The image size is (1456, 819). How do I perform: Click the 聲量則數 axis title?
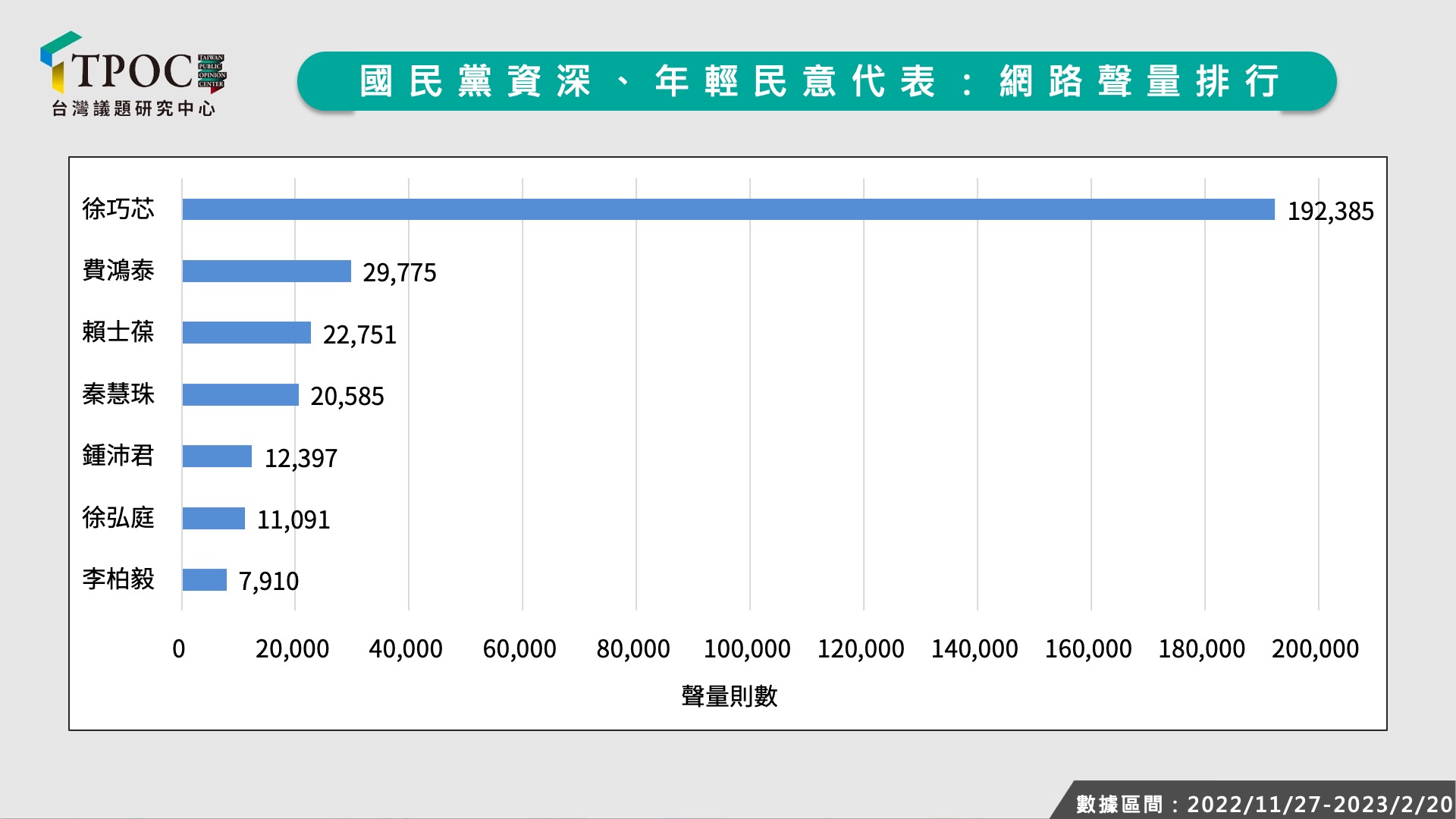[730, 696]
